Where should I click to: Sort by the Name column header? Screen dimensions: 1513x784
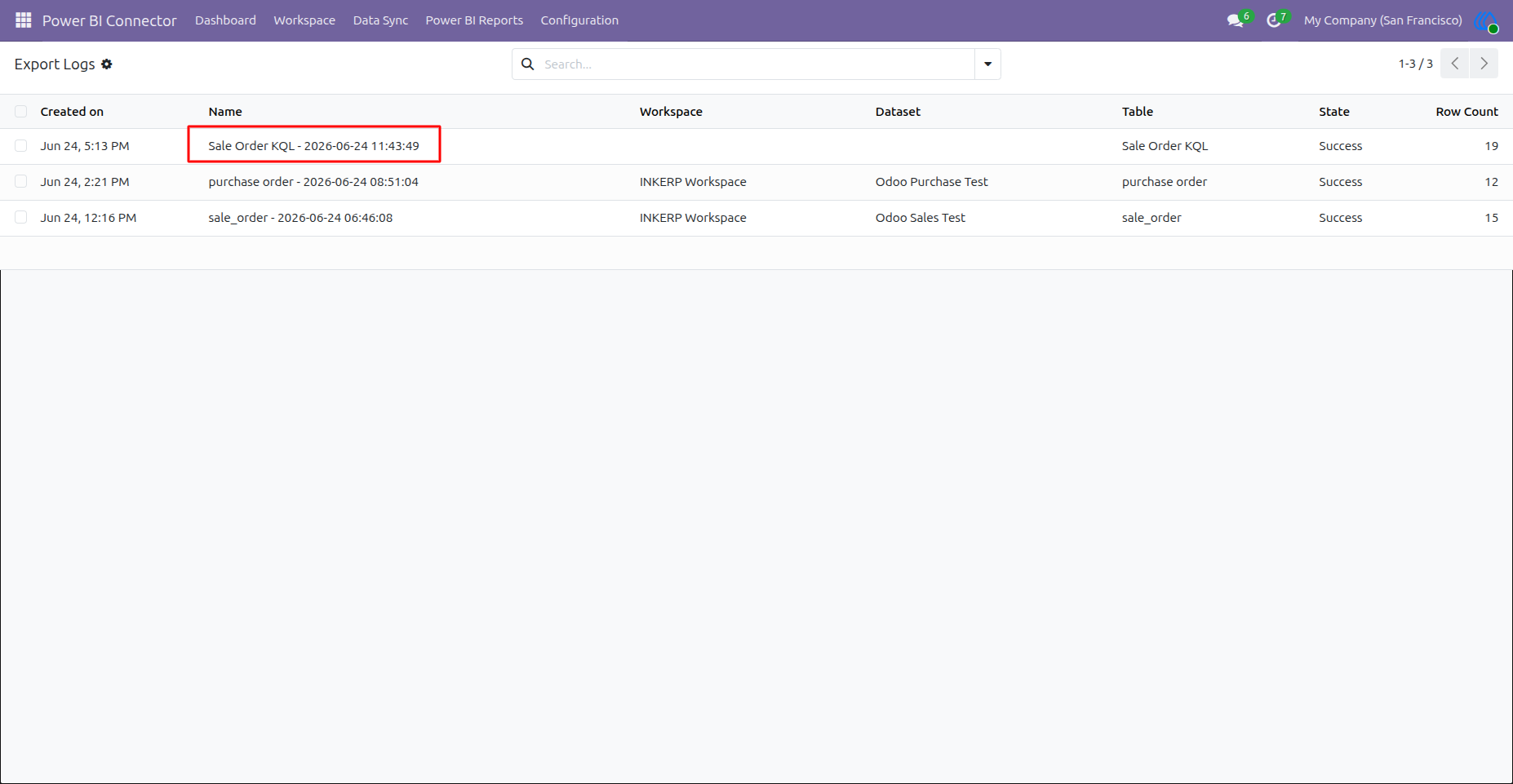point(225,112)
